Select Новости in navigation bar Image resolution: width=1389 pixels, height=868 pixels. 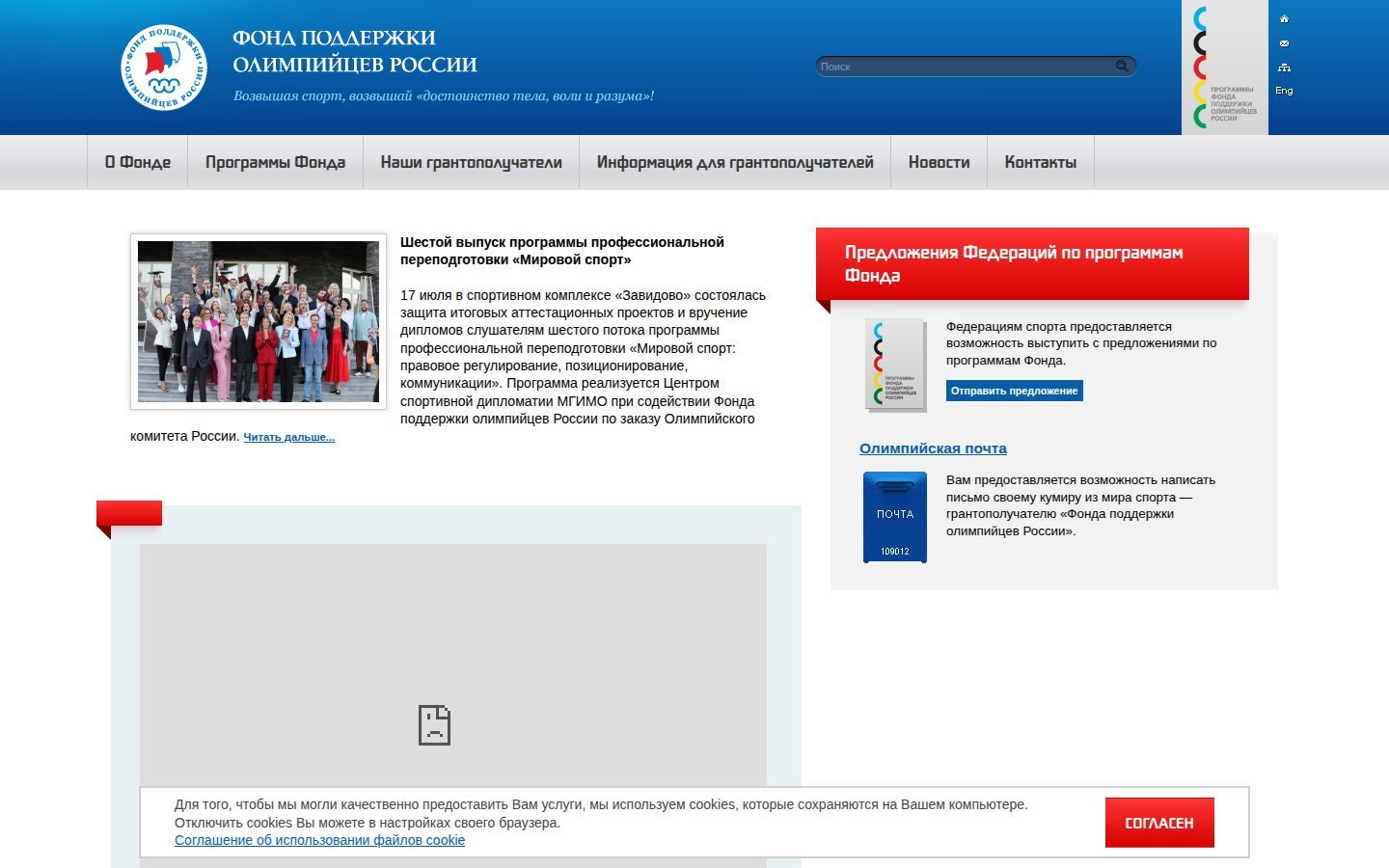939,162
